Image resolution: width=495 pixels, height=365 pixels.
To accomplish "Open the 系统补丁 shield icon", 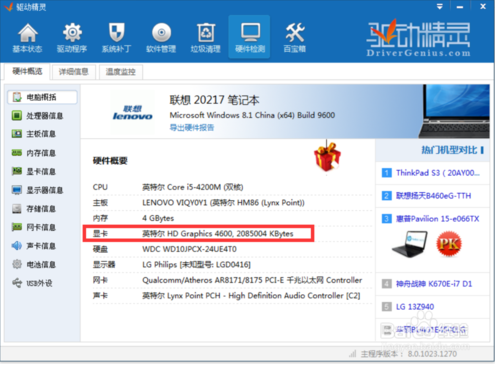I will coord(116,38).
